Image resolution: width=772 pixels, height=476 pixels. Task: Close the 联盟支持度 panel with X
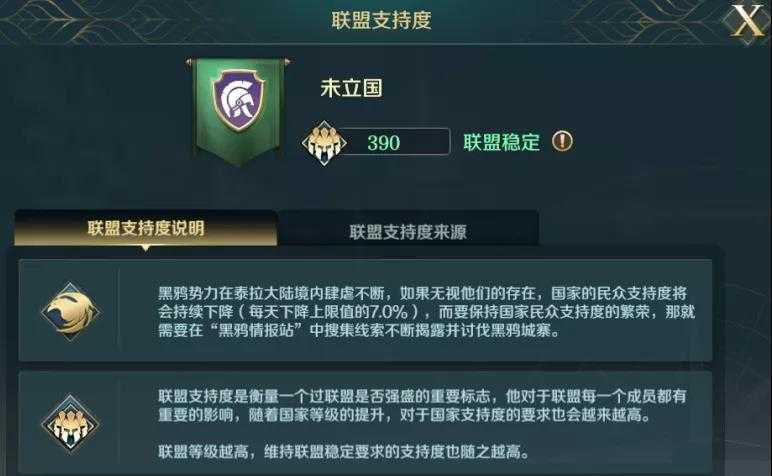click(747, 21)
